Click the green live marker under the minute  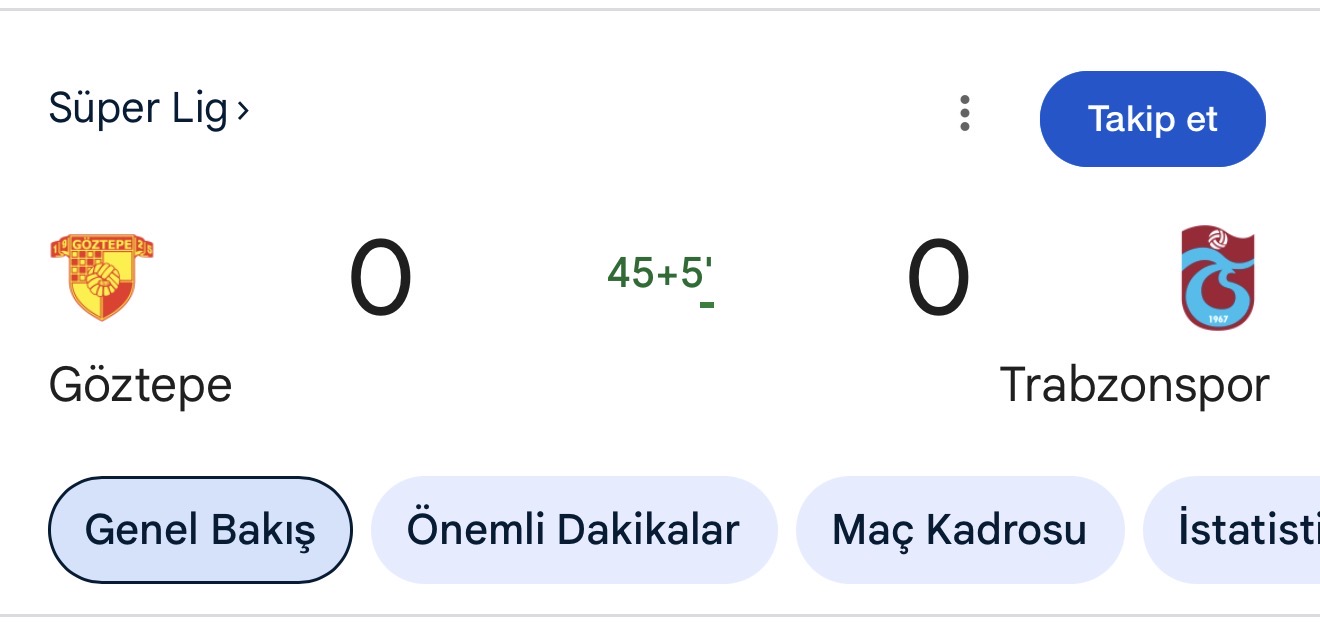pos(706,304)
